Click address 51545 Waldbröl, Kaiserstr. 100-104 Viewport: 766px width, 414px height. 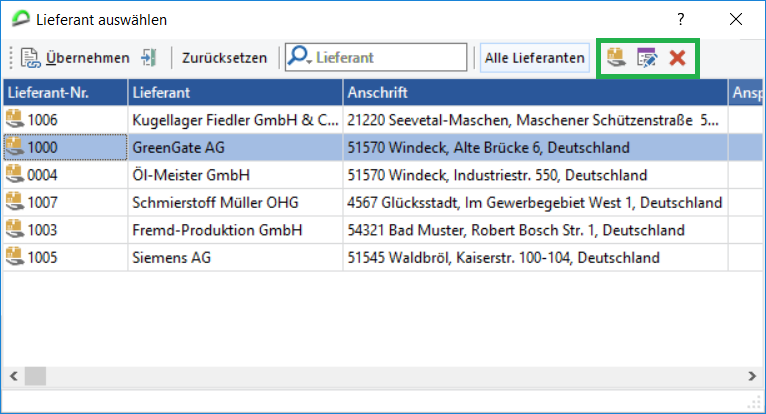(504, 257)
